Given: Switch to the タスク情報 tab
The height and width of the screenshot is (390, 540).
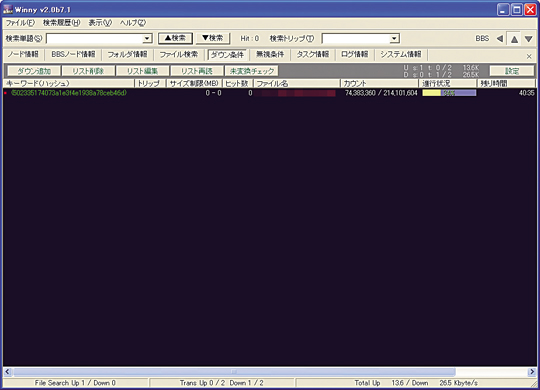Looking at the screenshot, I should pos(313,54).
